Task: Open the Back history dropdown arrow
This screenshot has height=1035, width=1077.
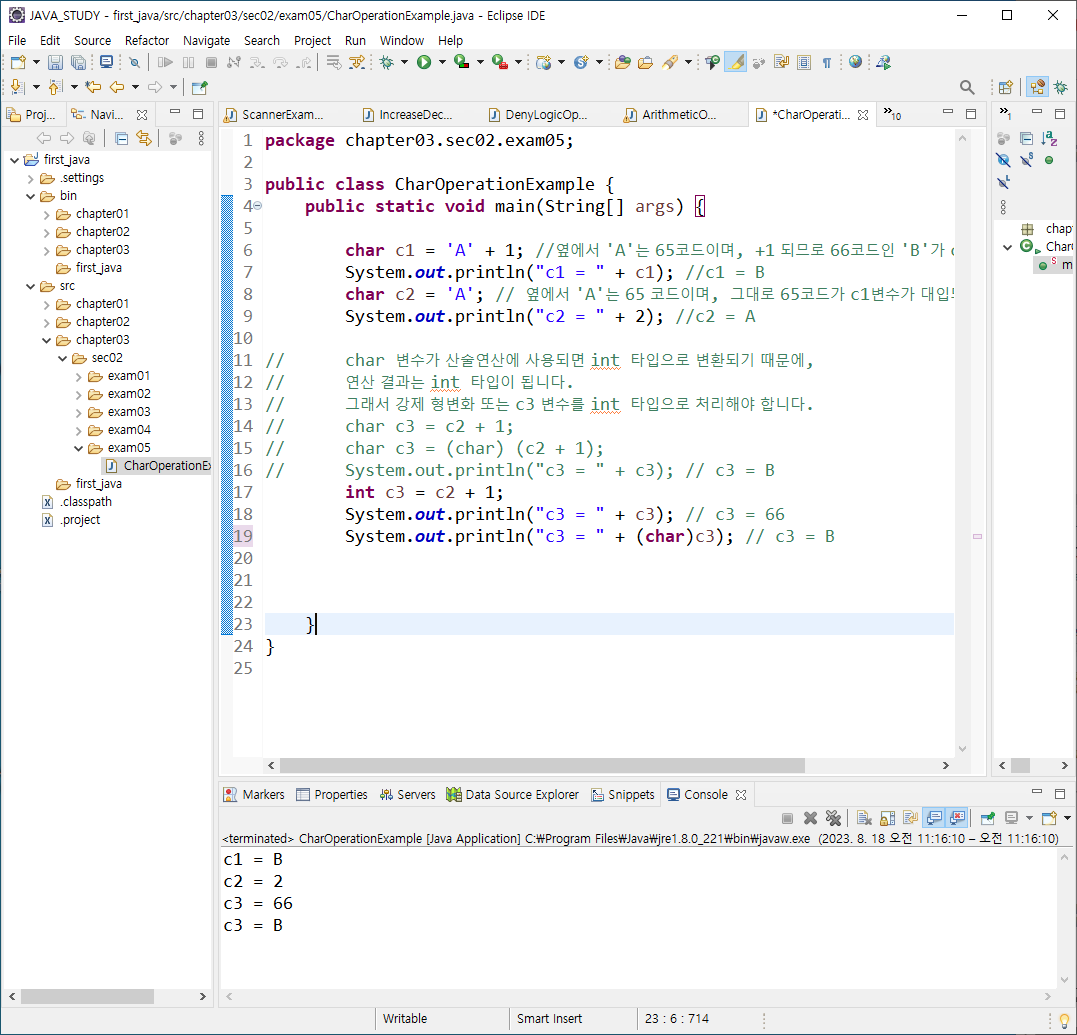Action: click(x=135, y=87)
